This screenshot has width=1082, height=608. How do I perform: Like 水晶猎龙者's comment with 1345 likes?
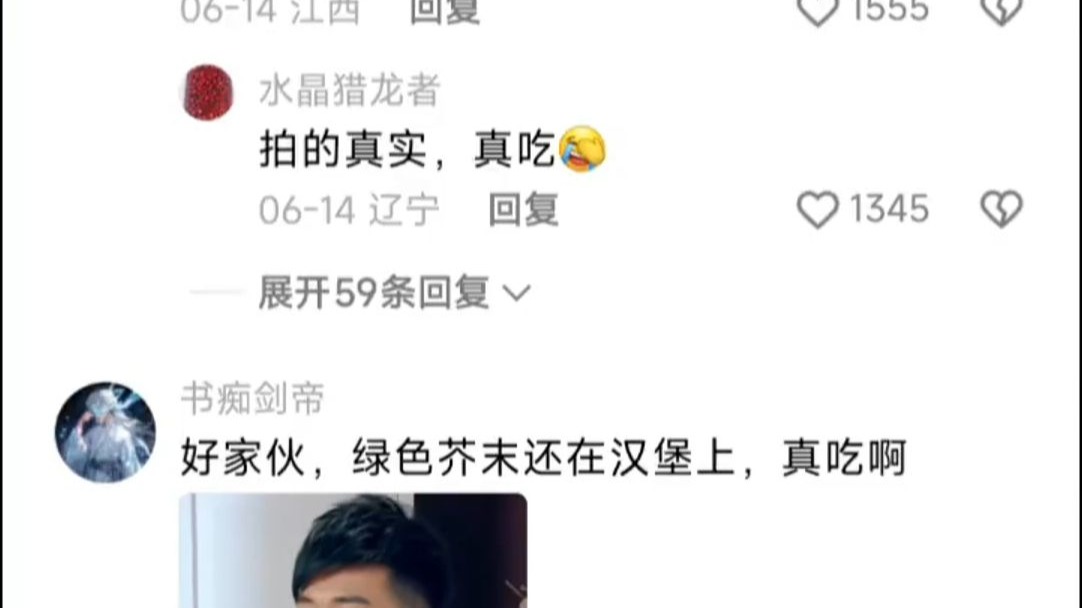pyautogui.click(x=818, y=209)
